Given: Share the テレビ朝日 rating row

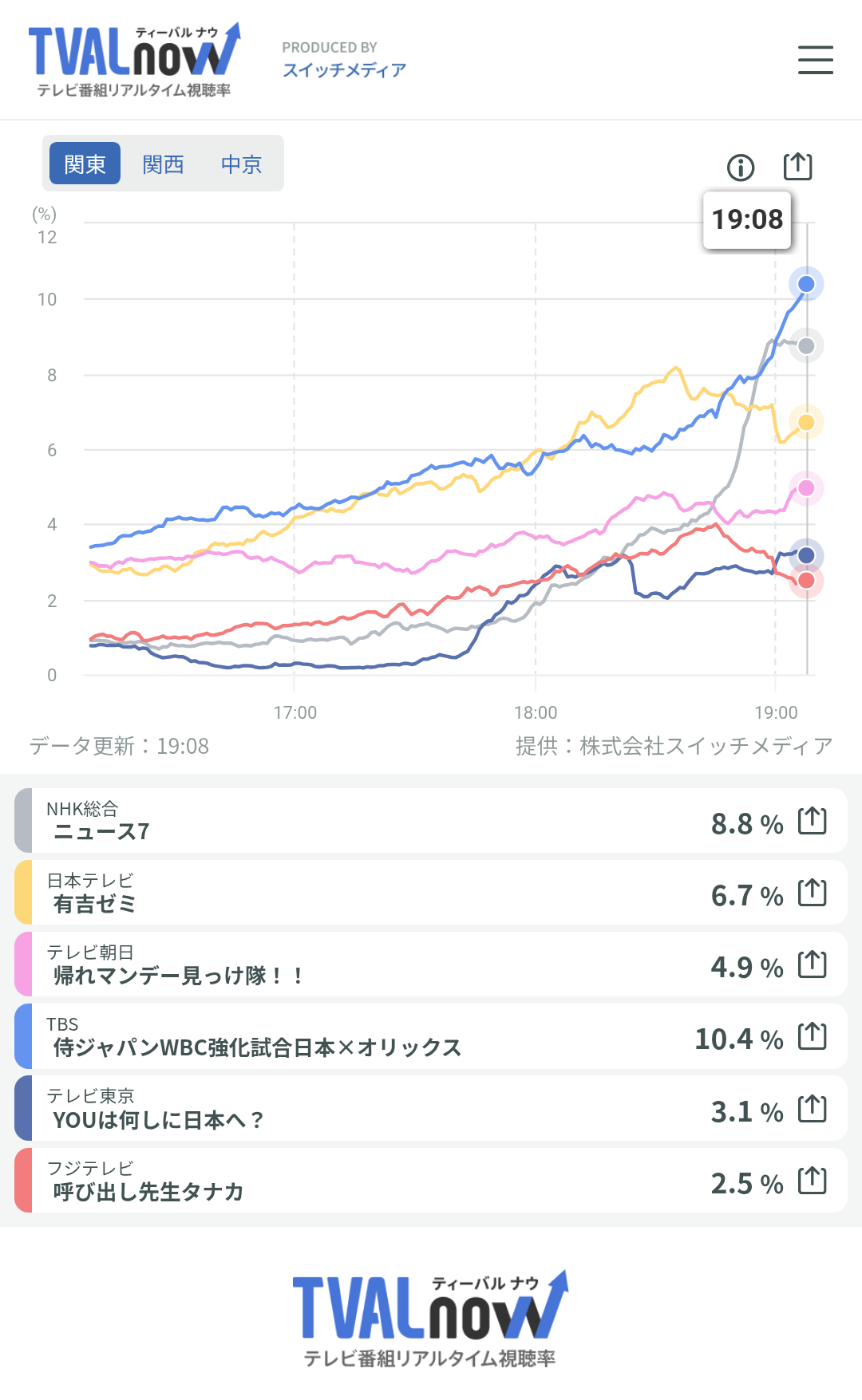Looking at the screenshot, I should 813,964.
